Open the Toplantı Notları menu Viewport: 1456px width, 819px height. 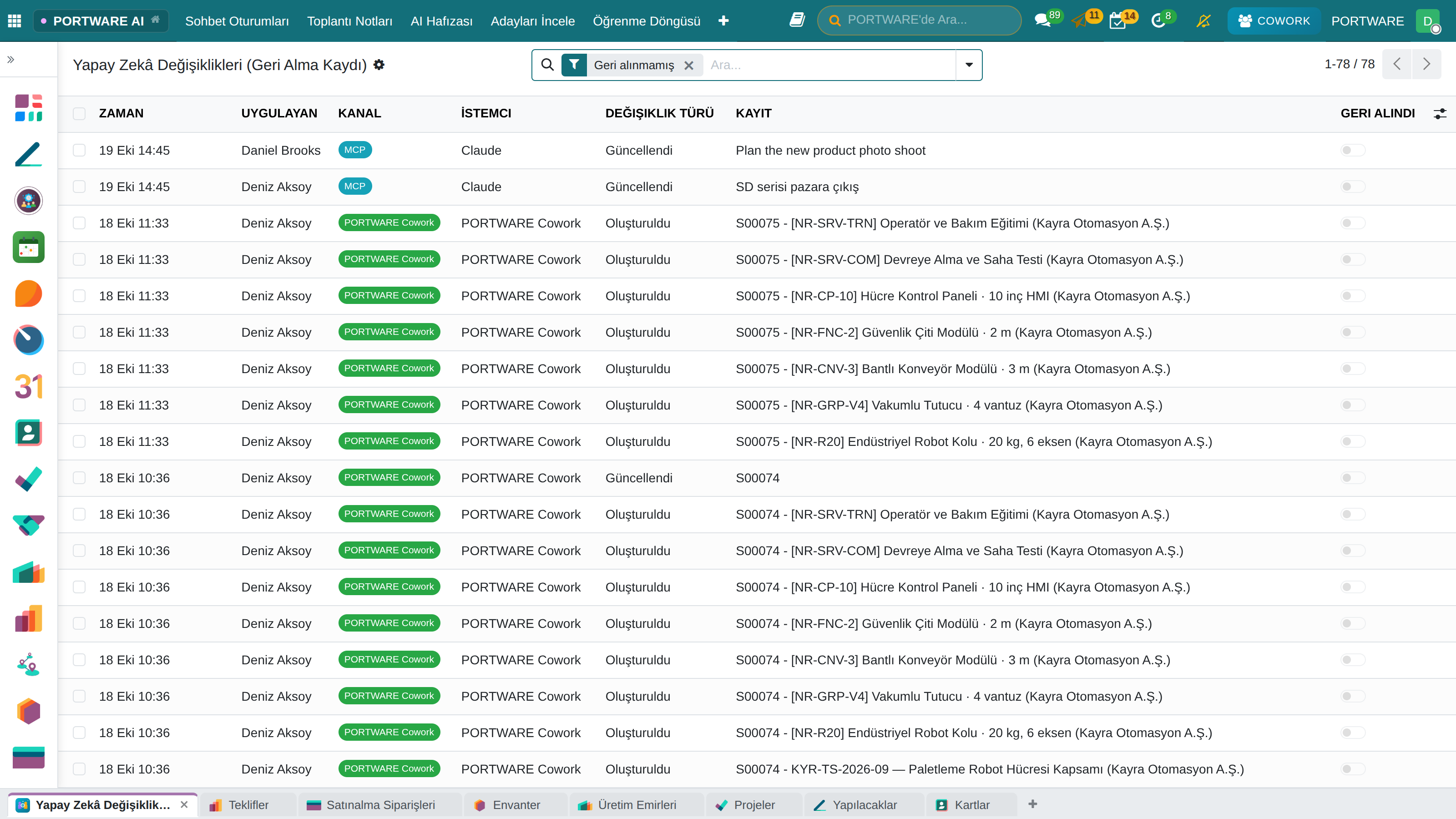coord(349,21)
